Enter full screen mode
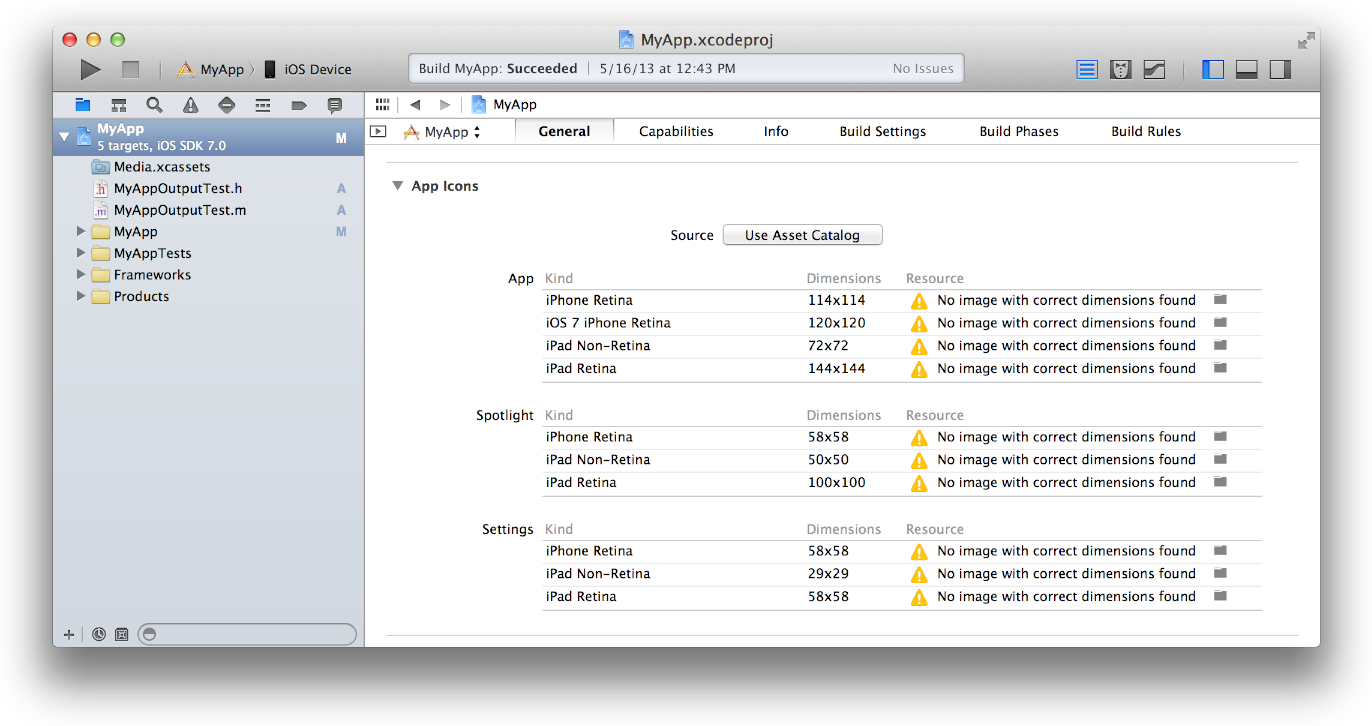The image size is (1372, 726). point(1306,40)
